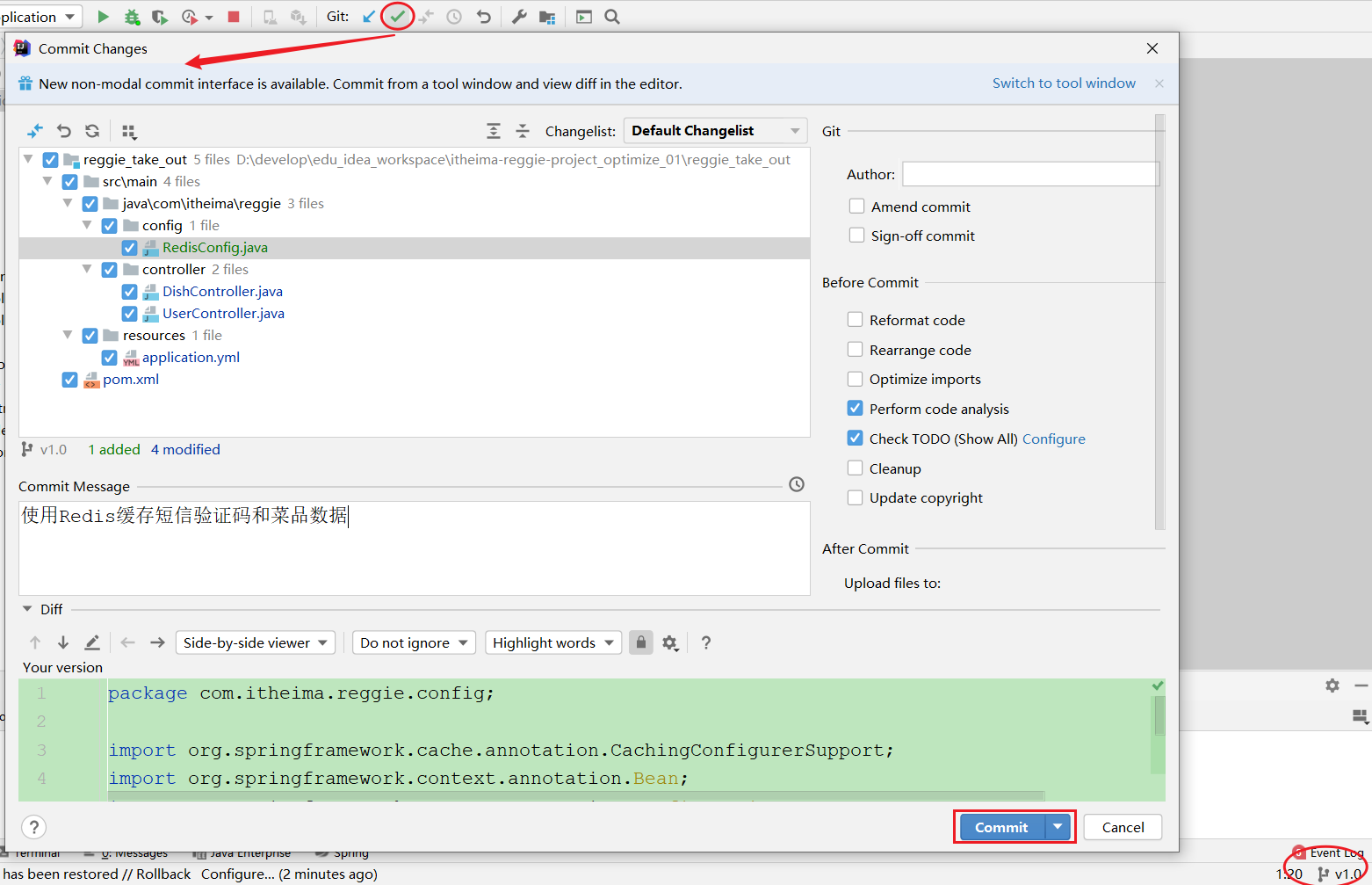This screenshot has width=1372, height=885.
Task: Click the expand all icon above file tree
Action: (x=494, y=131)
